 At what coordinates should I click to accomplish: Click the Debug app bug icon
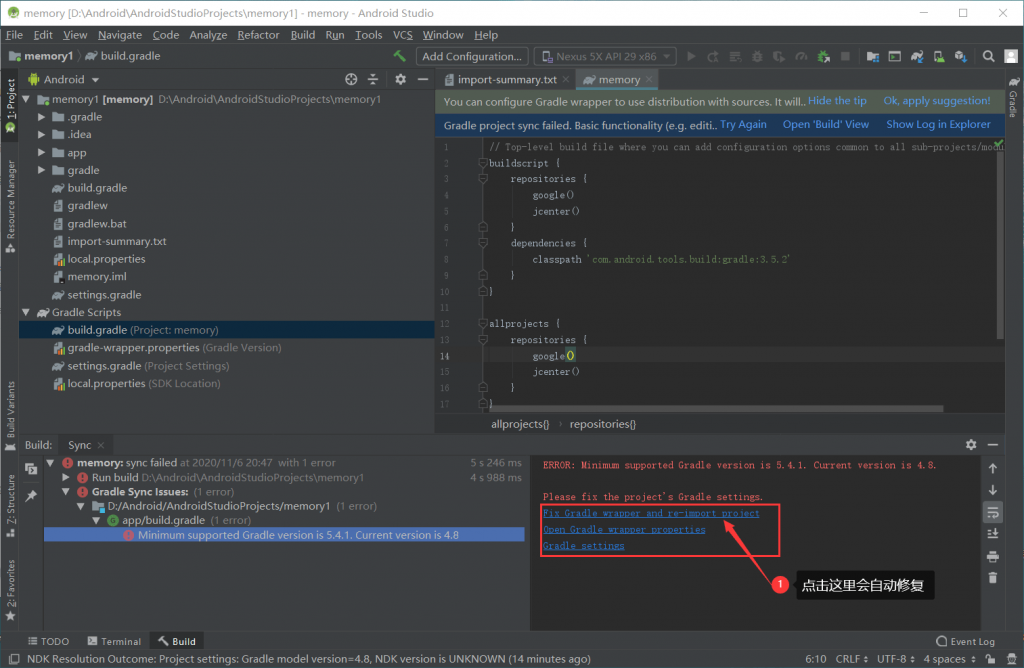click(757, 57)
